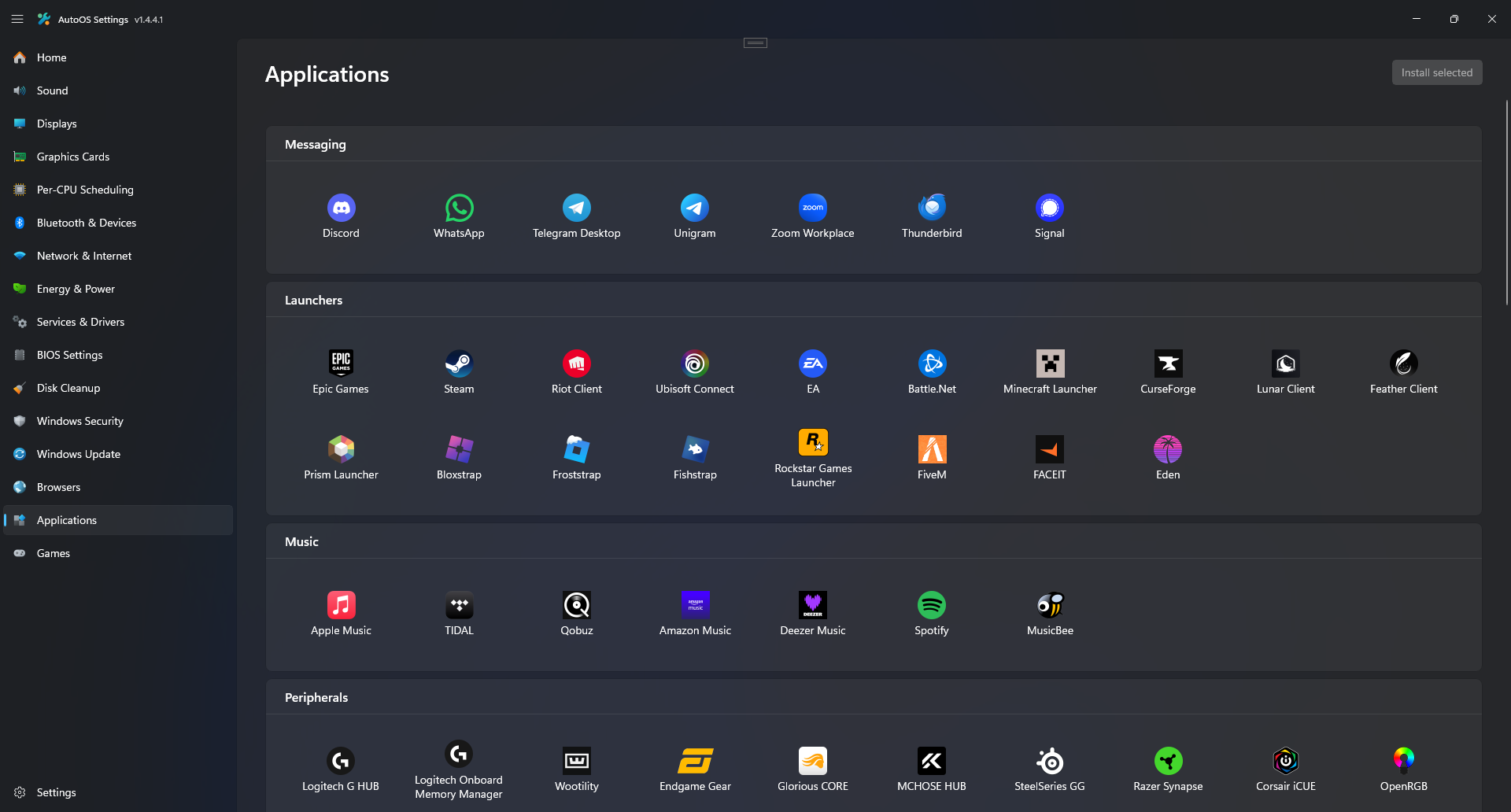The height and width of the screenshot is (812, 1511).
Task: Pick Rockstar Games Launcher icon
Action: [813, 442]
